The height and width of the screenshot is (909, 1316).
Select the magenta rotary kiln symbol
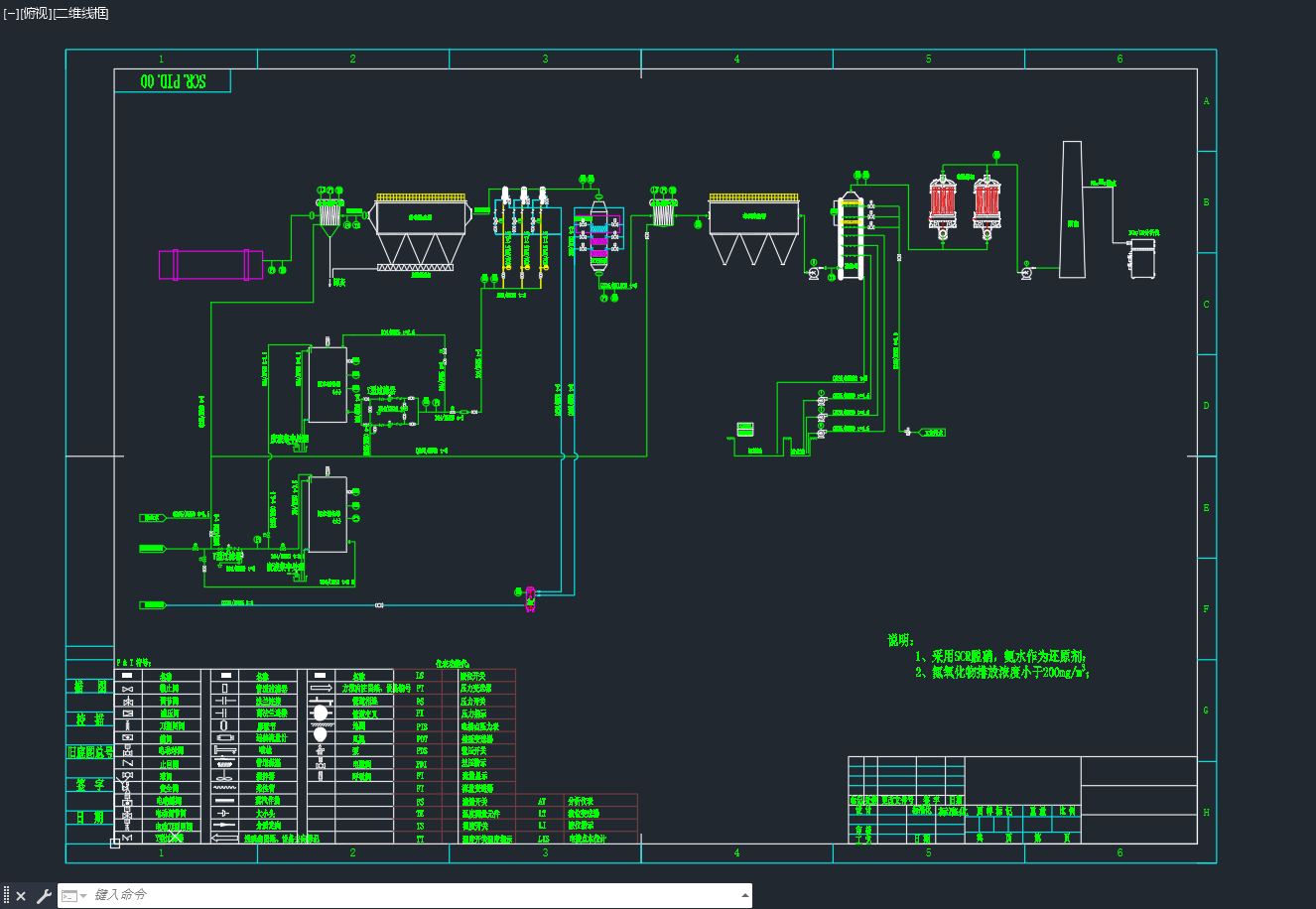210,265
